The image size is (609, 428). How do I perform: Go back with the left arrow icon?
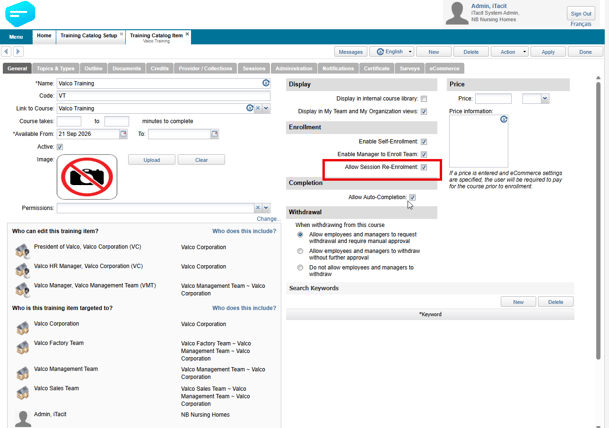(x=7, y=51)
